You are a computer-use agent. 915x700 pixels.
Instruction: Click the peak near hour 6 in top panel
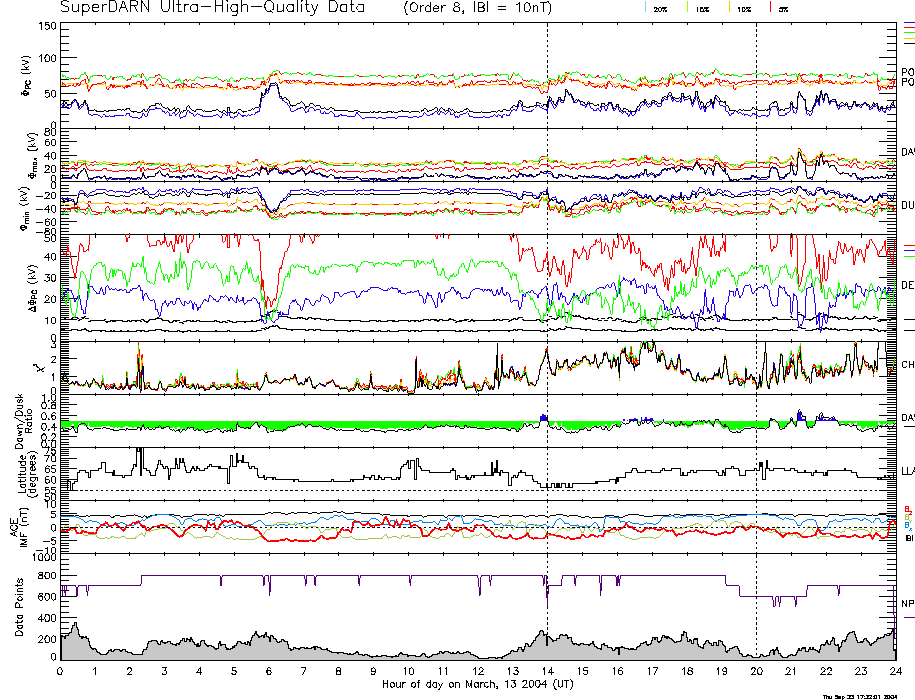[x=269, y=88]
